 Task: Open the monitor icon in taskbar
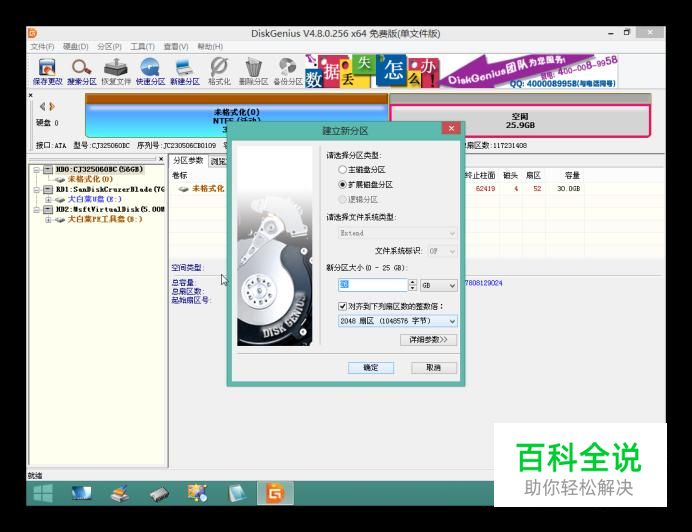click(x=82, y=493)
